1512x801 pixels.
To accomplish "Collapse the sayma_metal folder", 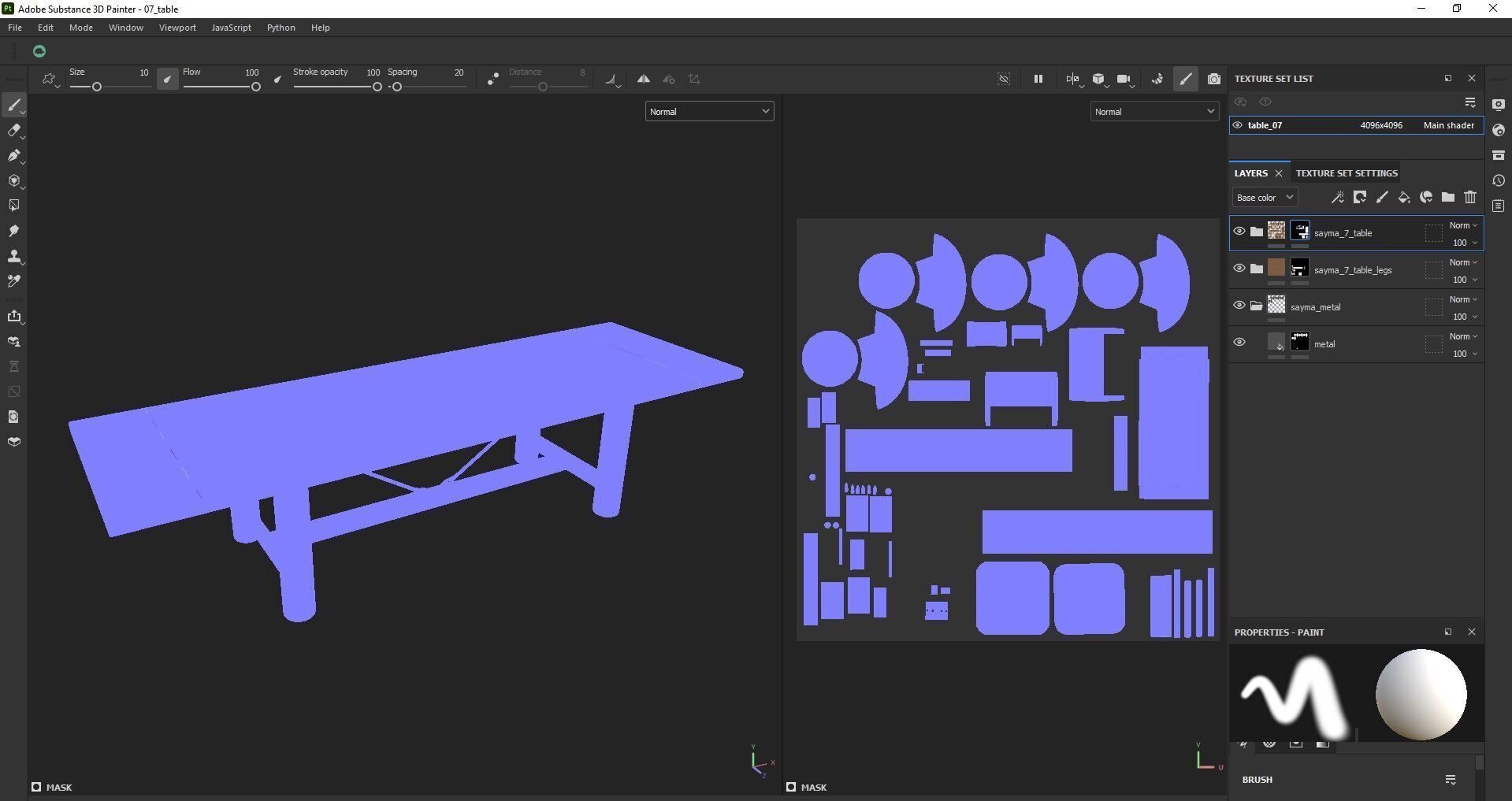I will pos(1257,306).
